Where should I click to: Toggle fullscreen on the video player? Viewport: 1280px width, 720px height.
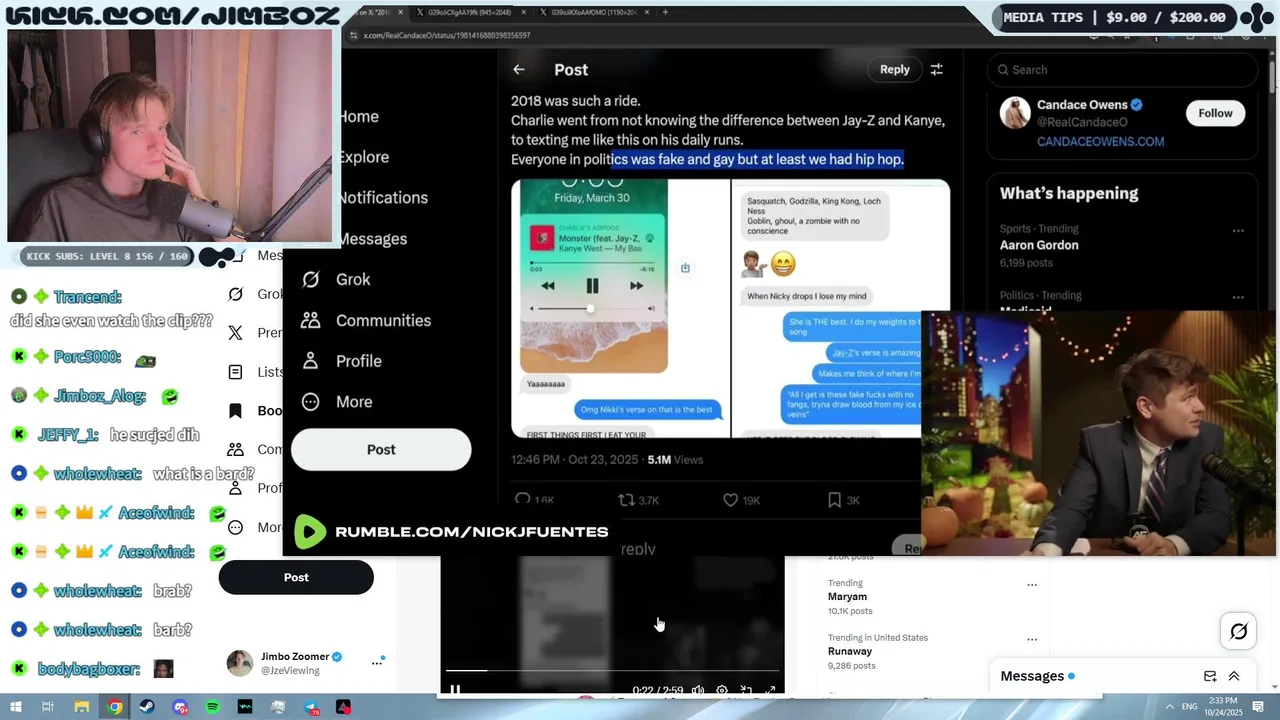tap(770, 690)
